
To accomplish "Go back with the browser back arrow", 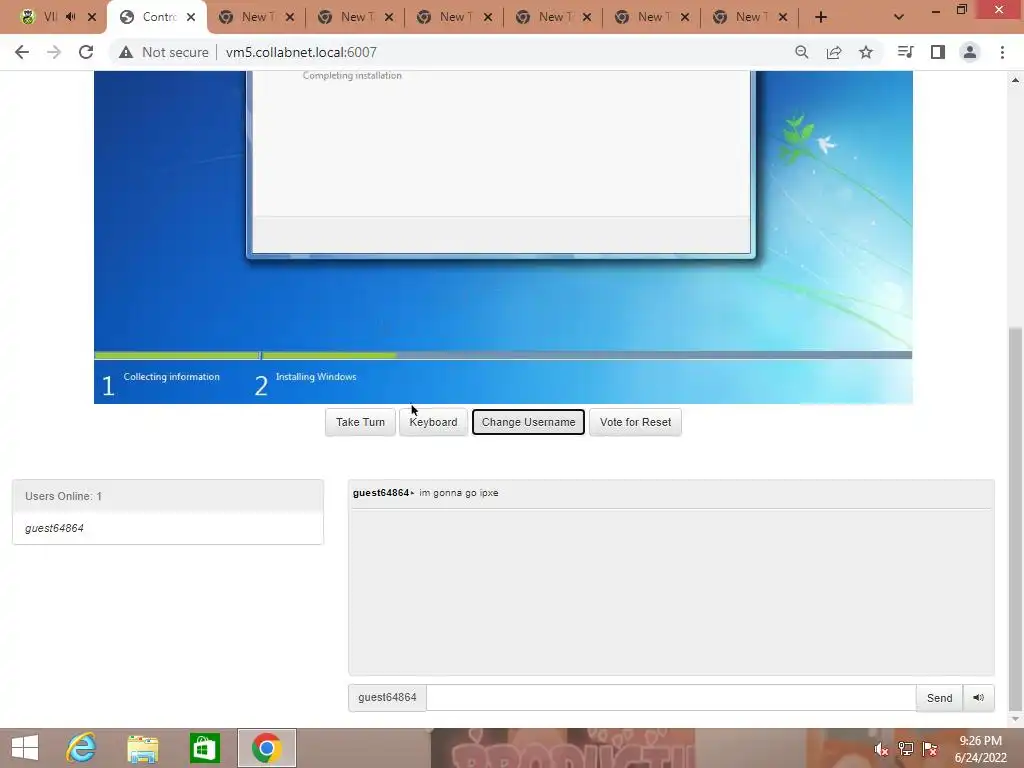I will tap(22, 52).
